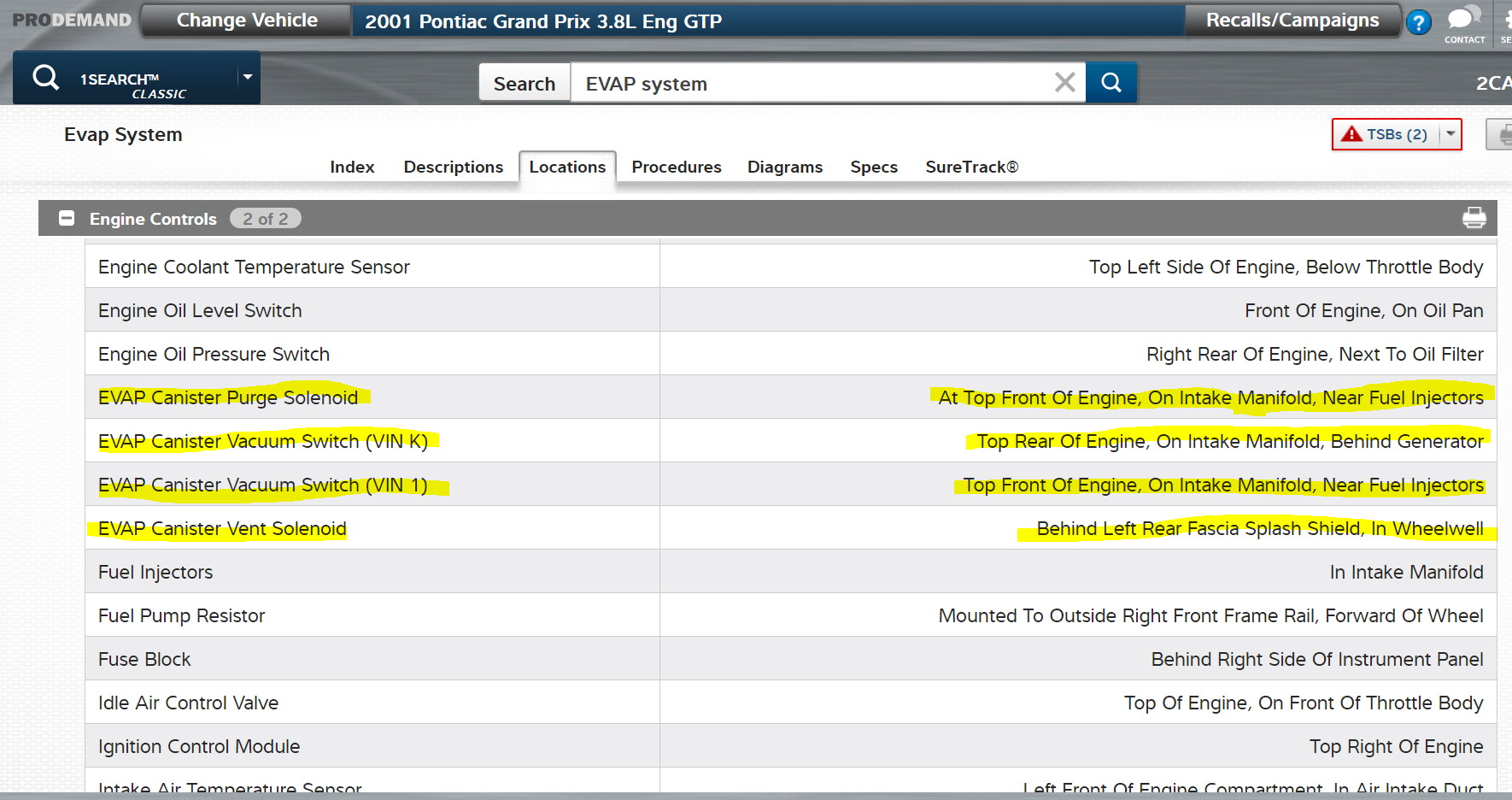1512x800 pixels.
Task: Expand the TSBs dropdown arrow
Action: (x=1450, y=134)
